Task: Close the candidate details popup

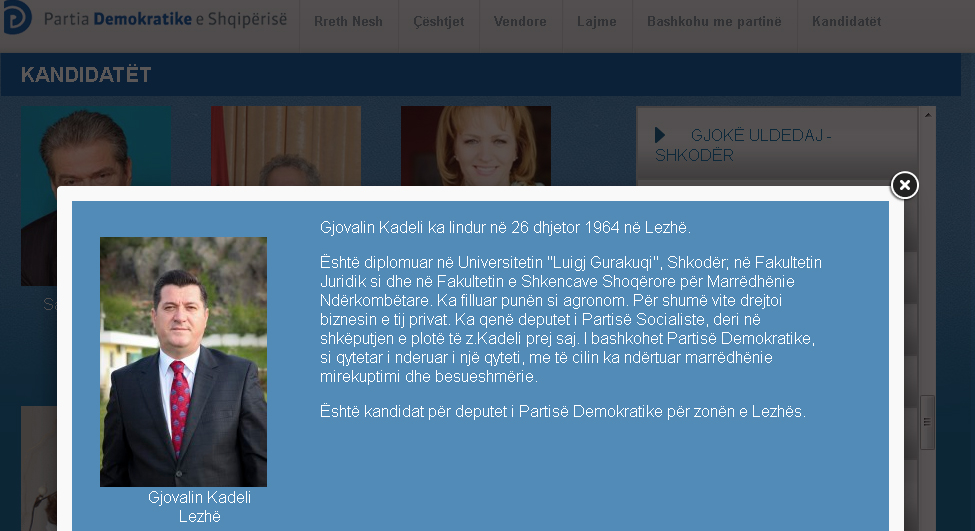Action: 904,185
